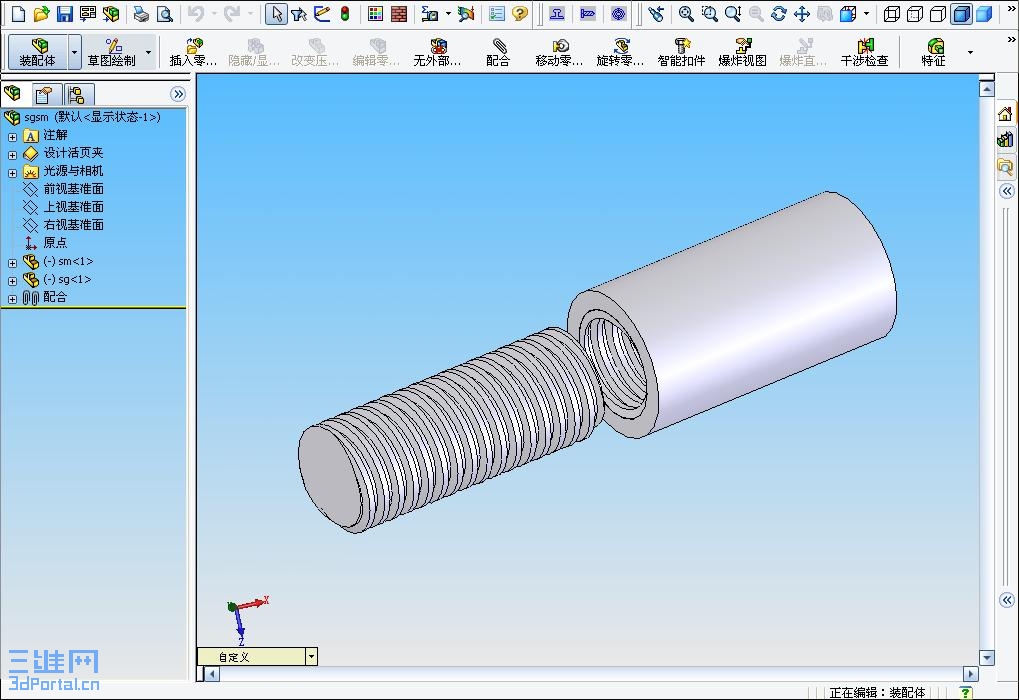Expand the (-) sm<1> component node

point(12,263)
